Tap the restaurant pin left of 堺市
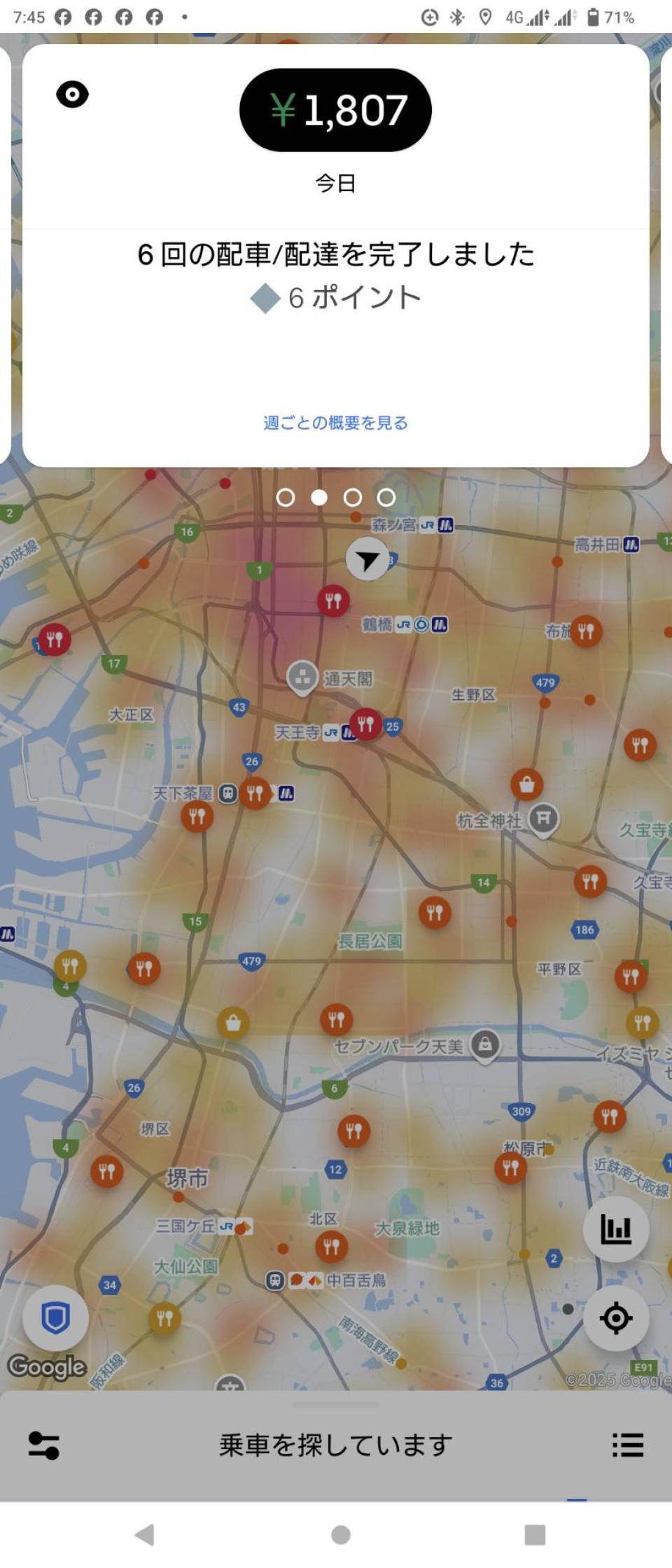 [107, 1171]
